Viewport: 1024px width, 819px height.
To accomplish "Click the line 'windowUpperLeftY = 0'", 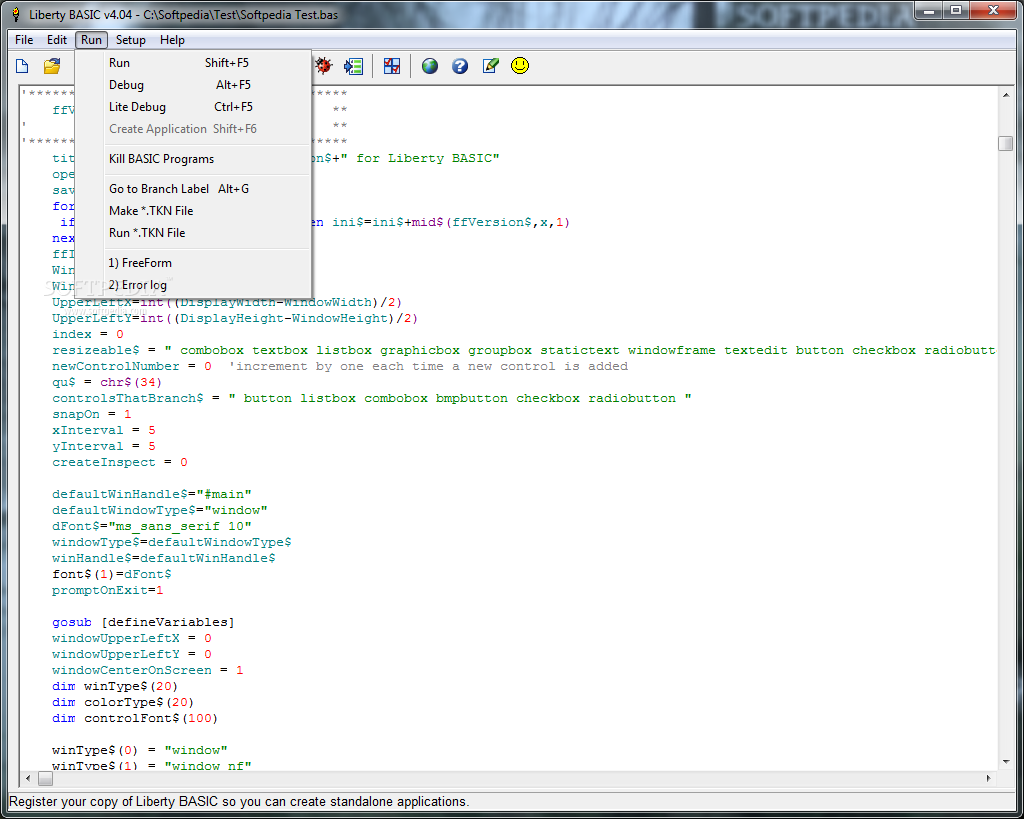I will (131, 654).
